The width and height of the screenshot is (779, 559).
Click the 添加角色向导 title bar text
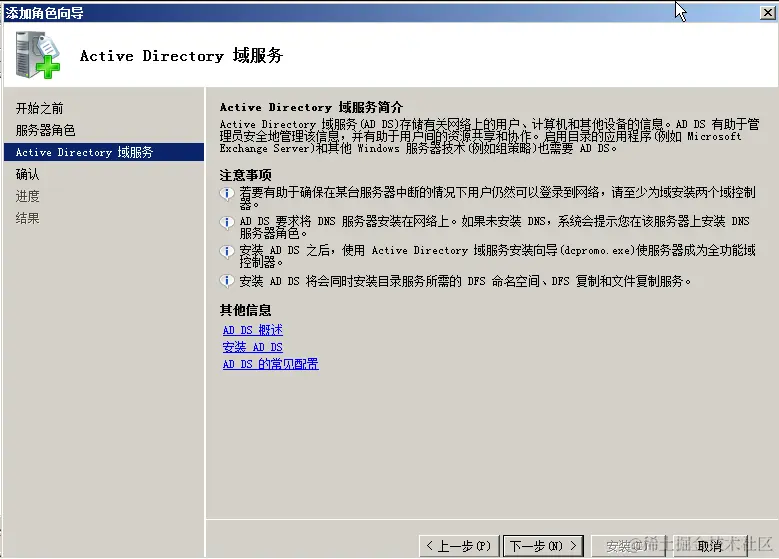(x=45, y=13)
